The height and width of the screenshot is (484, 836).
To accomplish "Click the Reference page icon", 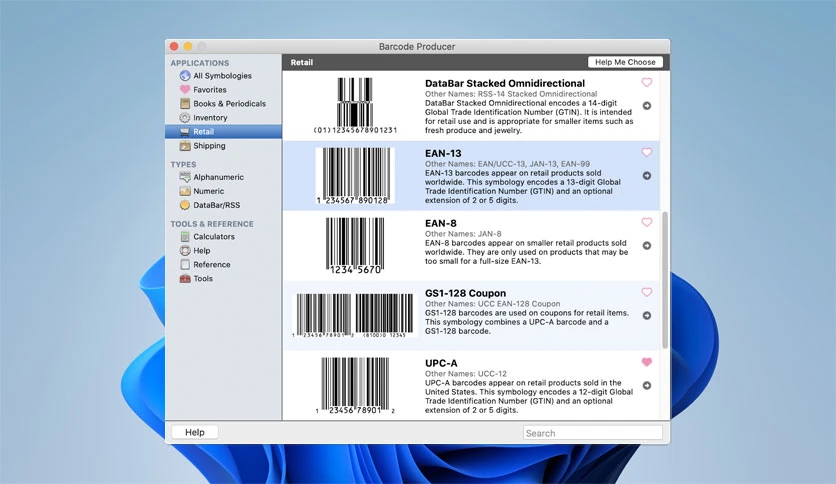I will point(185,264).
